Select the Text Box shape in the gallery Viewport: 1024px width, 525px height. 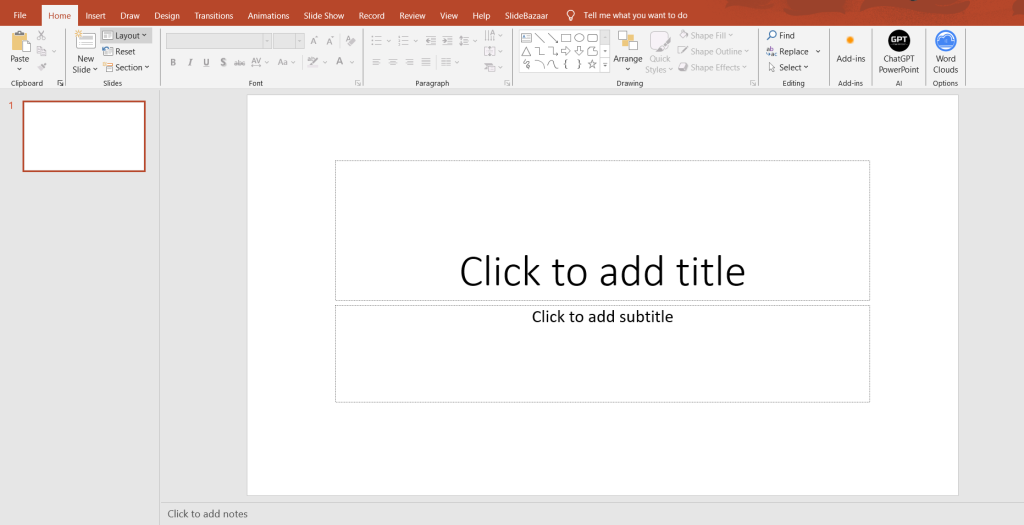click(527, 37)
